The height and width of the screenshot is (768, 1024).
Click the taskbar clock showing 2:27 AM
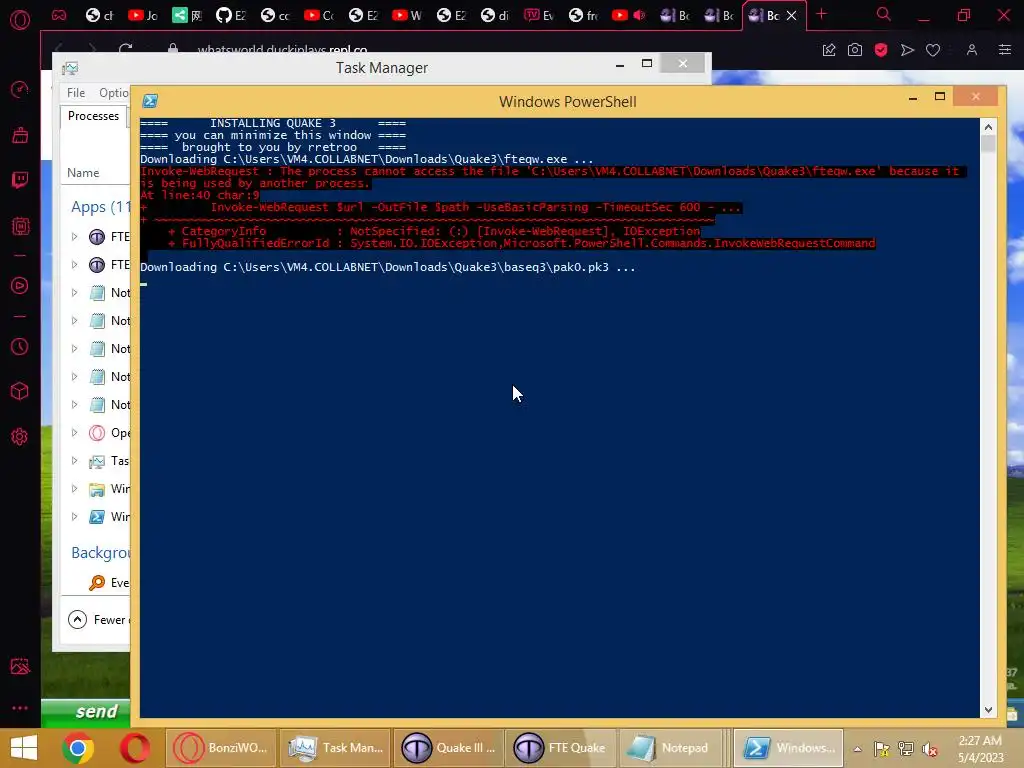coord(980,748)
